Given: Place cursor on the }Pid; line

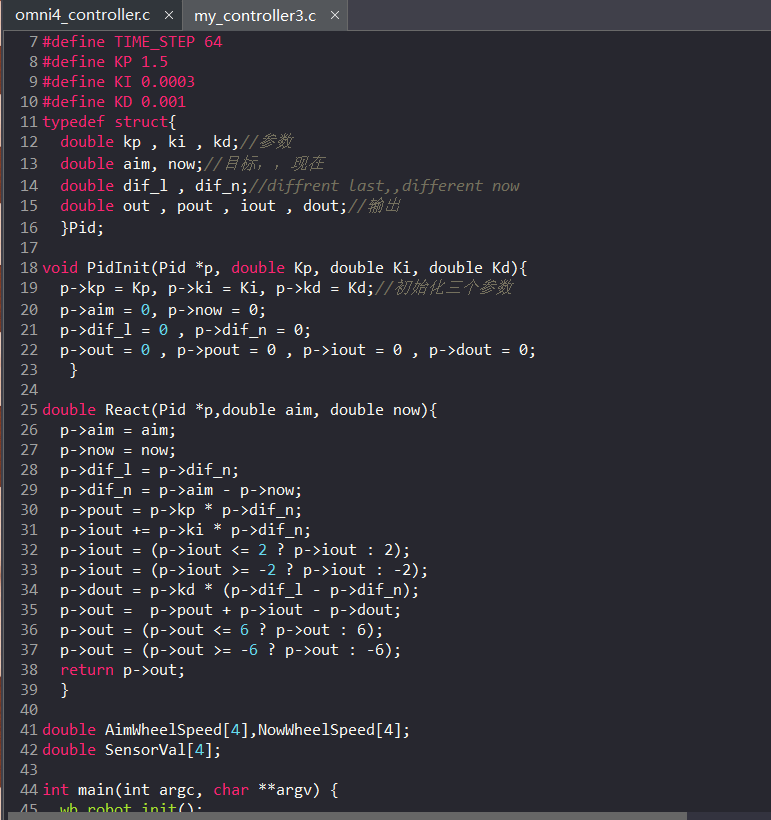Looking at the screenshot, I should point(82,228).
